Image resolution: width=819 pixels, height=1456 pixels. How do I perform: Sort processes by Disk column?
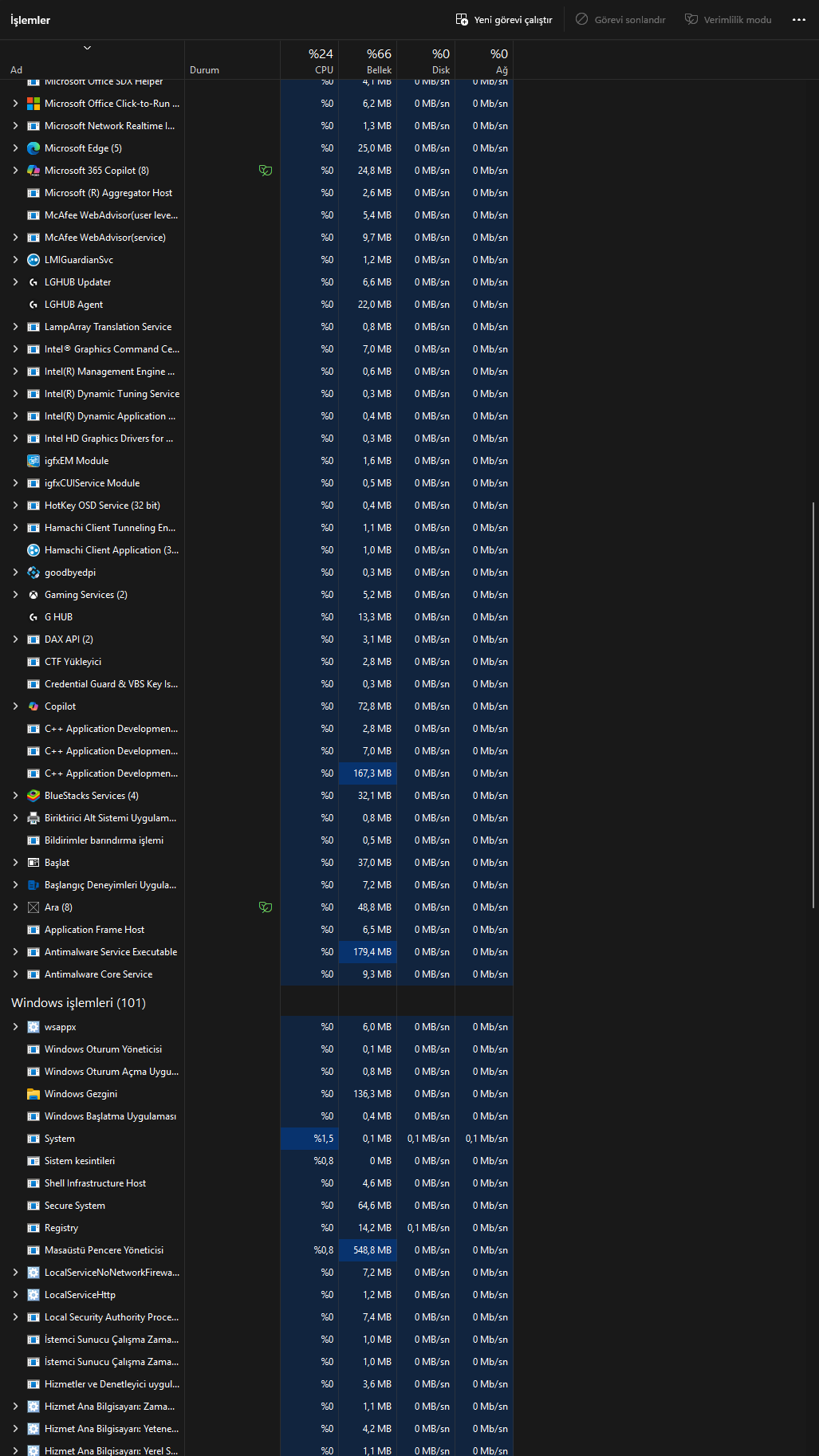tap(426, 60)
